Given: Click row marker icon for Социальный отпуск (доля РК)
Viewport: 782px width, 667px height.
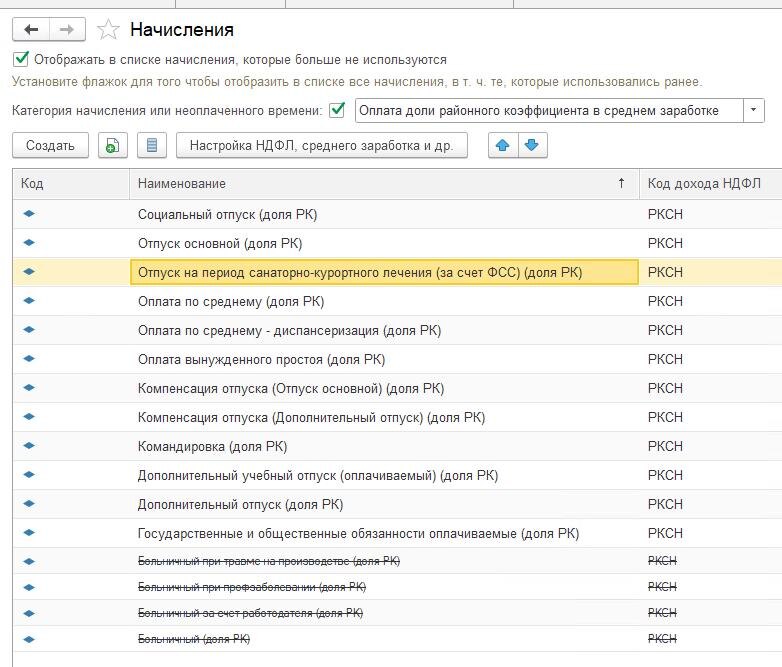Looking at the screenshot, I should click(x=29, y=214).
